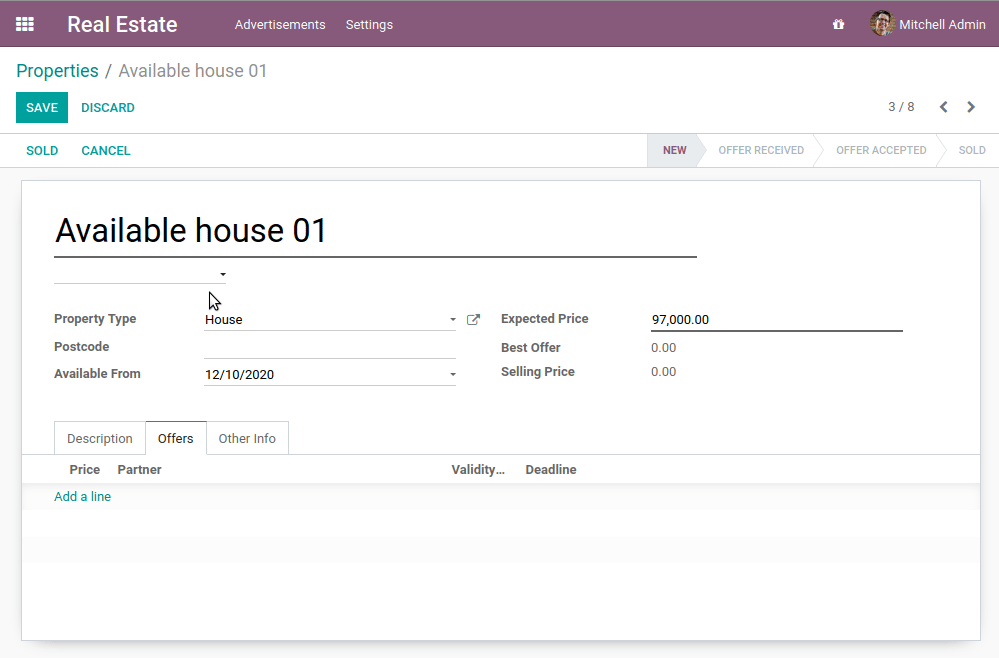Open the Available From date picker

[452, 373]
